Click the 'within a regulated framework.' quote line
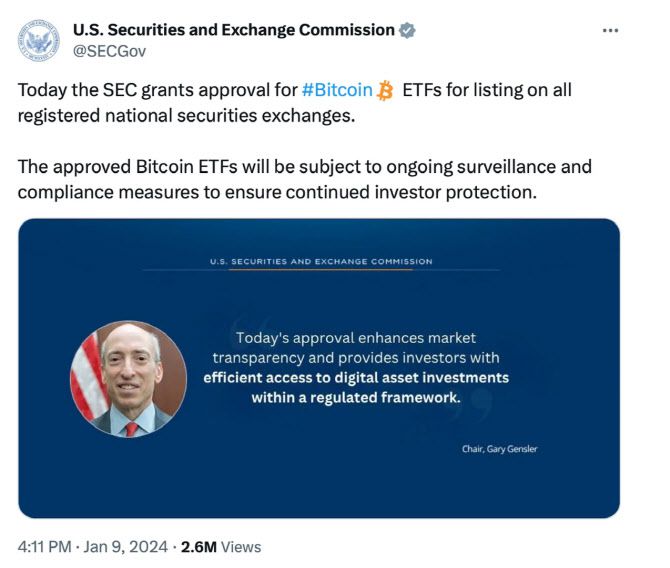 pyautogui.click(x=356, y=397)
